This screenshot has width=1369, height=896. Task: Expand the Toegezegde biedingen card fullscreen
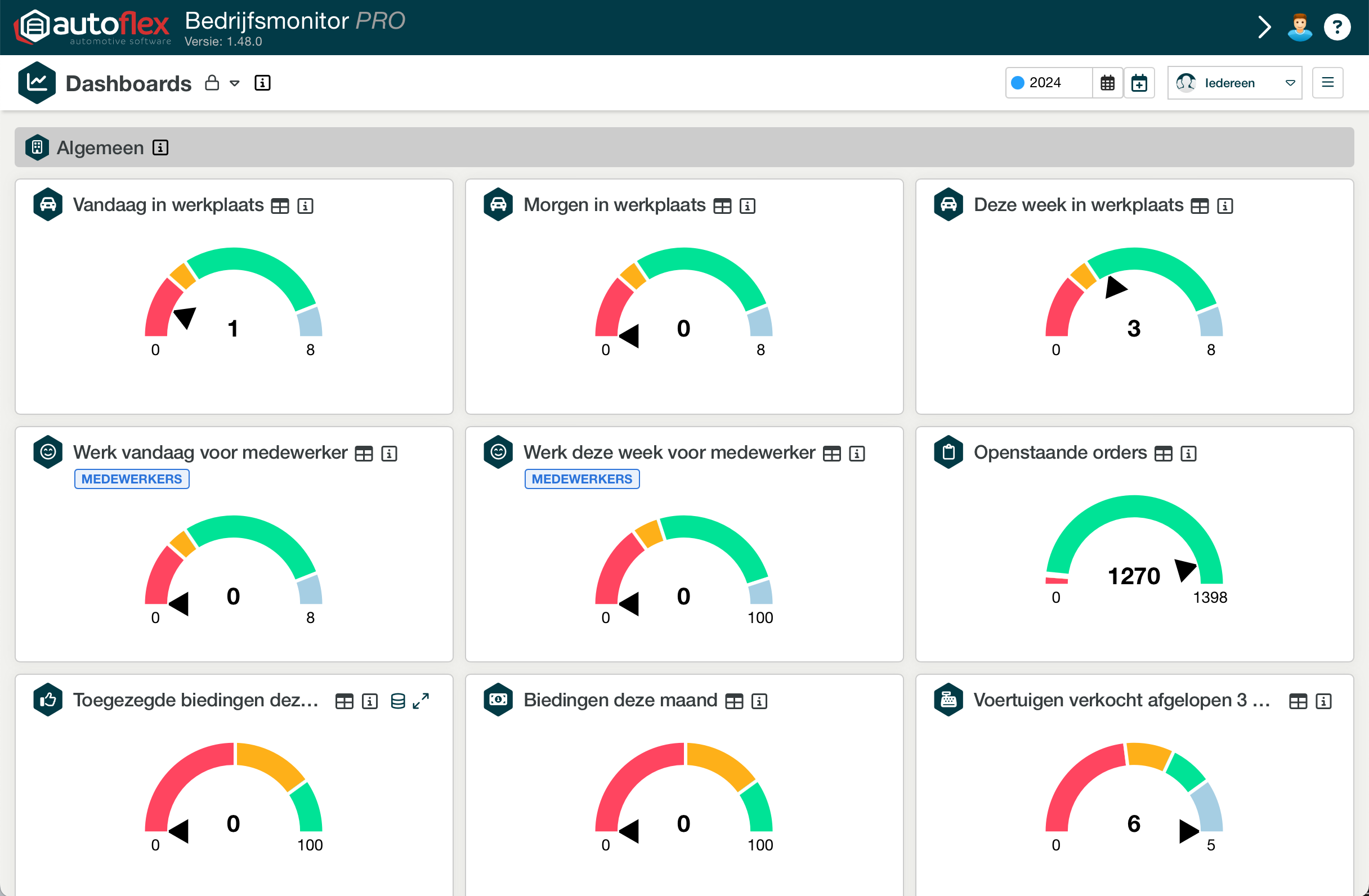[x=421, y=701]
